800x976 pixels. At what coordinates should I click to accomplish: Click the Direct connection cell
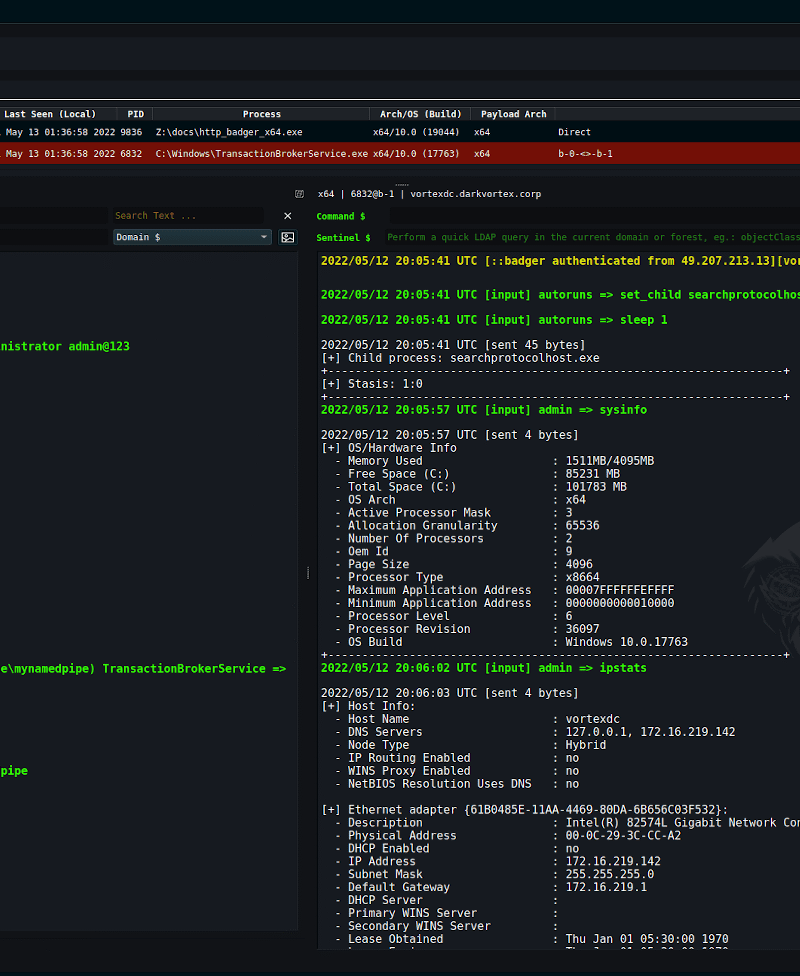[x=574, y=132]
